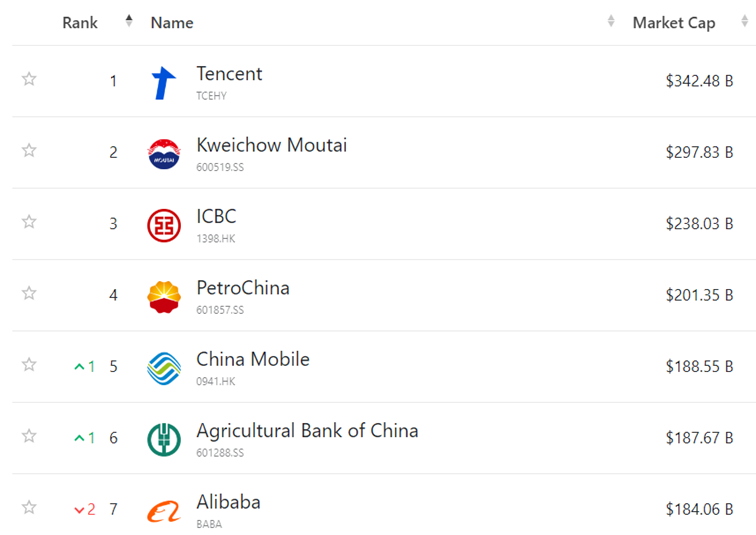Click the Name column header
756x535 pixels.
click(172, 22)
